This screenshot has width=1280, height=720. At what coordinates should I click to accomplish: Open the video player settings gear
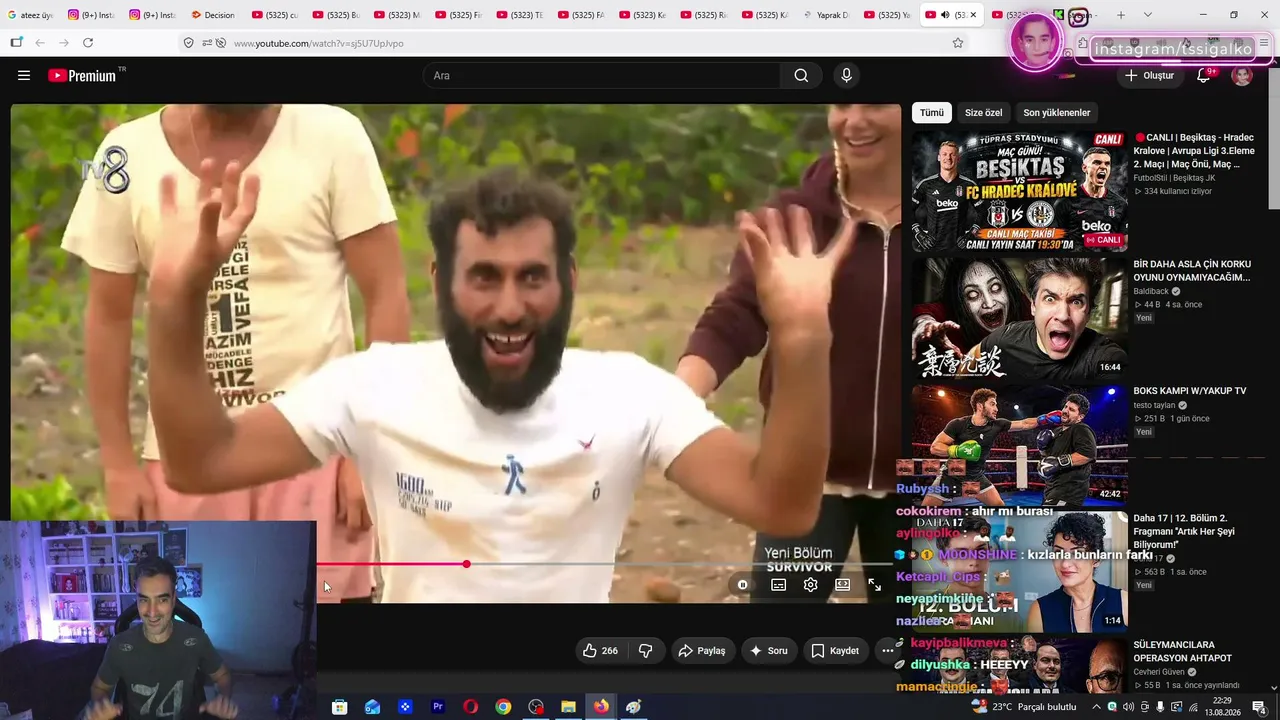pos(810,585)
